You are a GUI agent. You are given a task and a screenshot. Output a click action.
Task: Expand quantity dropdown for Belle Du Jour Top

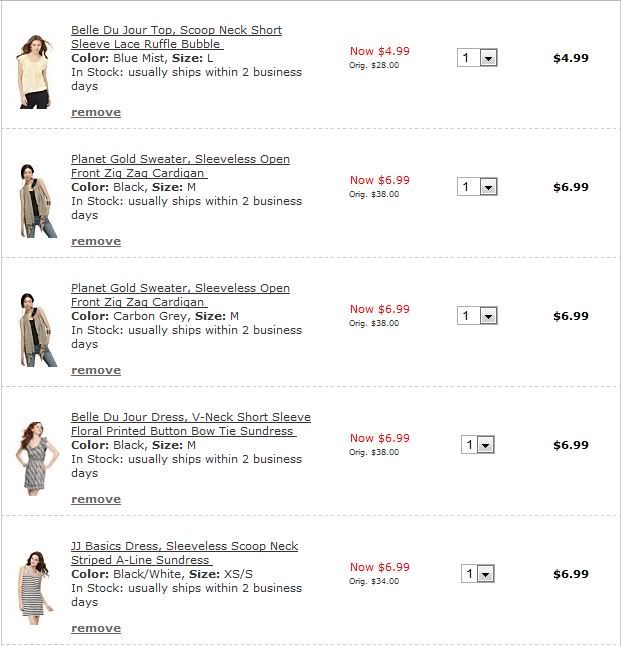(478, 58)
